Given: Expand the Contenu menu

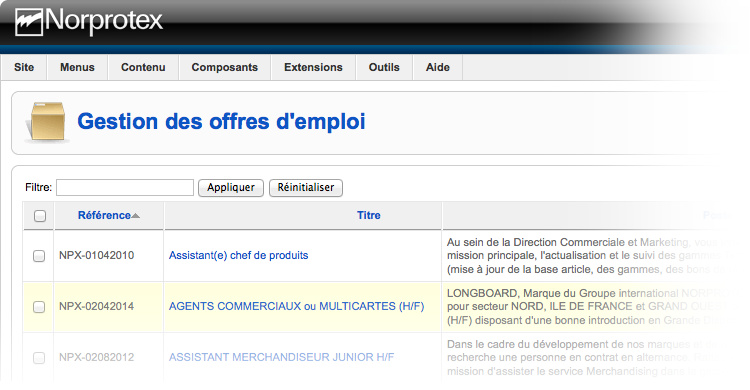Looking at the screenshot, I should (x=143, y=67).
